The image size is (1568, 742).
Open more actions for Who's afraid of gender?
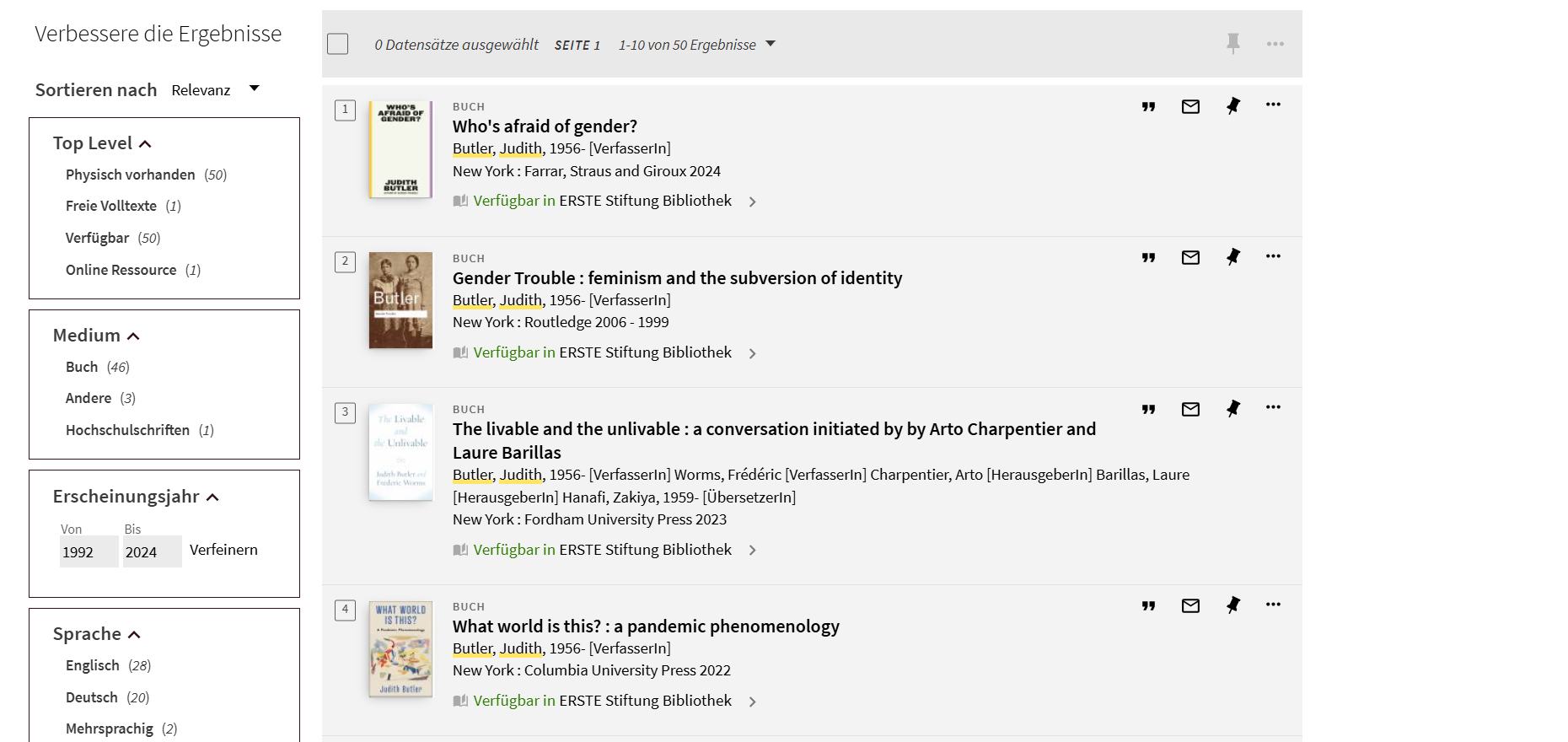pyautogui.click(x=1273, y=105)
